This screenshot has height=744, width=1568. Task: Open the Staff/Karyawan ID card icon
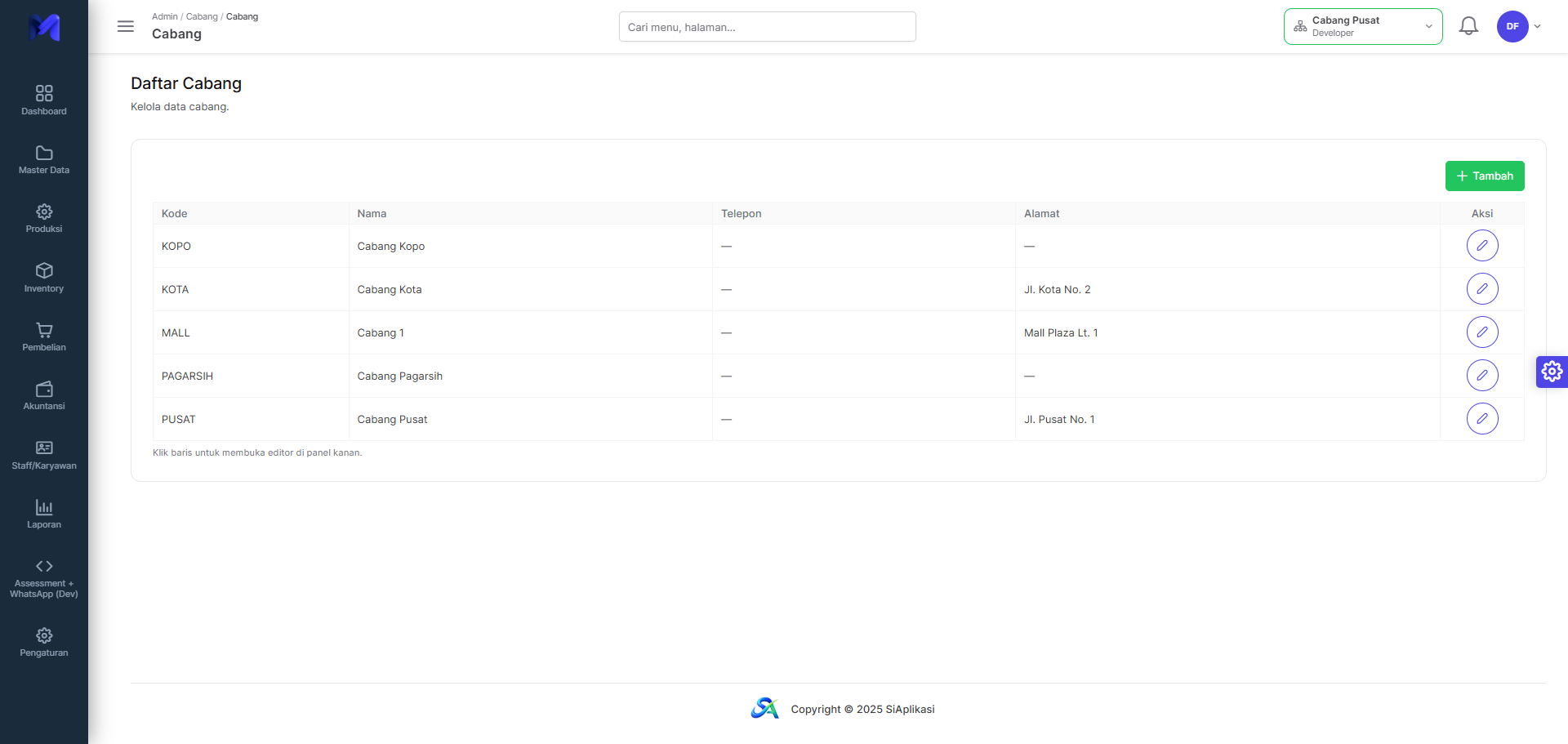point(44,448)
